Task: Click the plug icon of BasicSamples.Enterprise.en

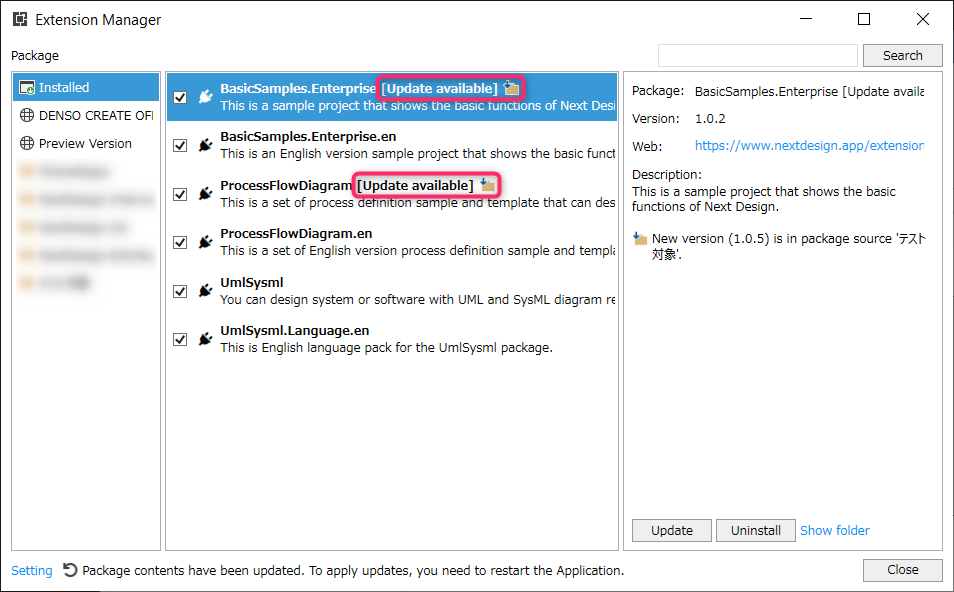Action: [x=206, y=145]
